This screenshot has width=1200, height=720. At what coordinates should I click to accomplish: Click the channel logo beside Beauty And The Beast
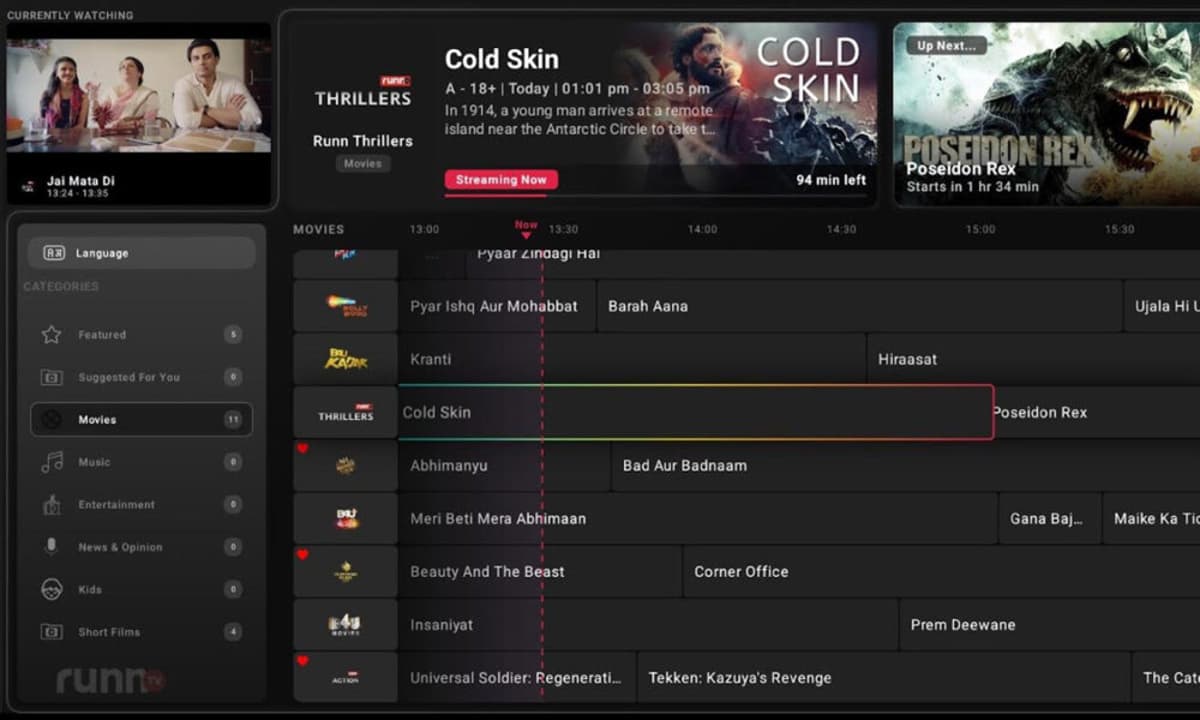pyautogui.click(x=346, y=572)
